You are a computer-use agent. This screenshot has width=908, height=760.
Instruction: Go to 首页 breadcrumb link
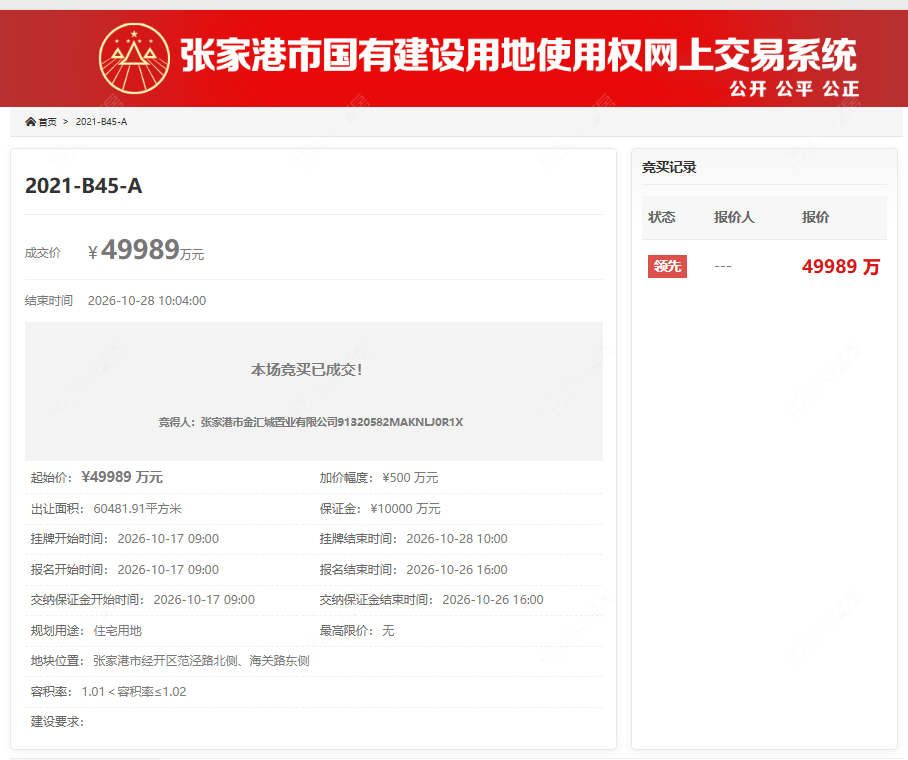pyautogui.click(x=47, y=122)
